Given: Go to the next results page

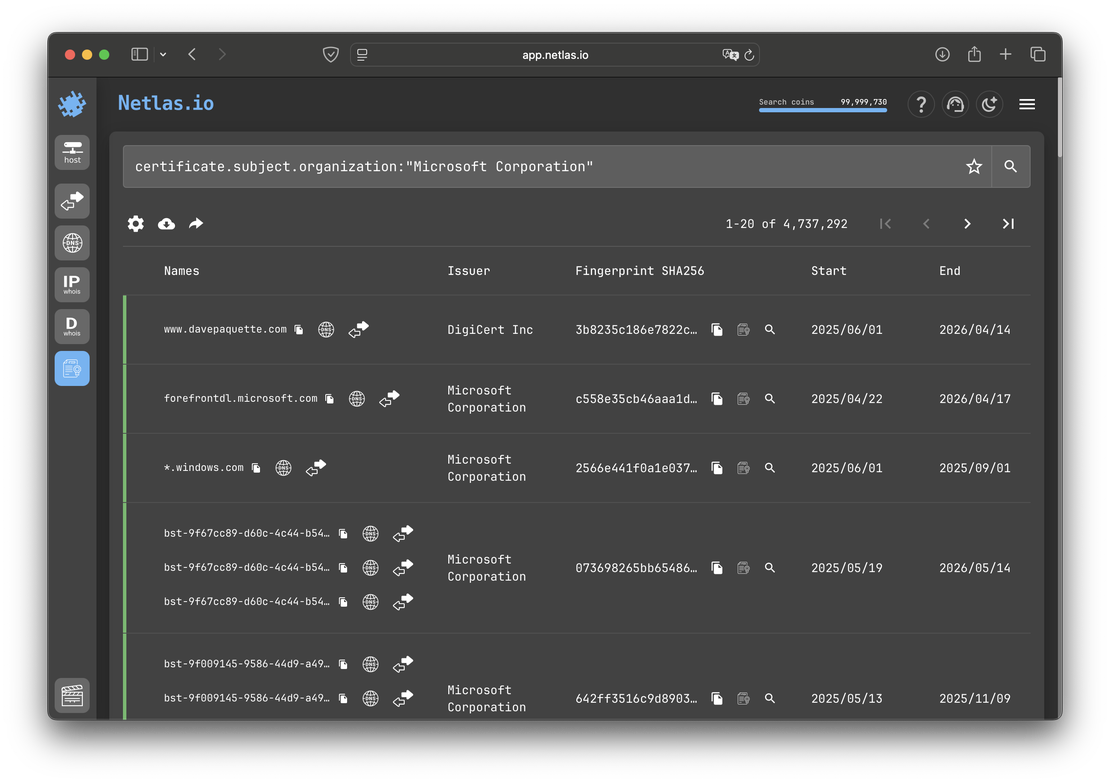Looking at the screenshot, I should click(x=967, y=224).
